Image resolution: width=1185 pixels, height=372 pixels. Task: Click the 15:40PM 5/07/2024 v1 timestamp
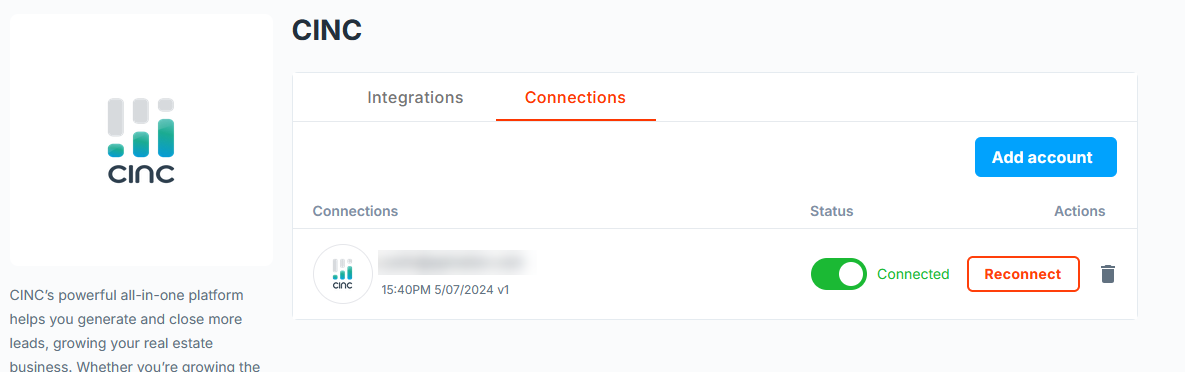tap(445, 289)
